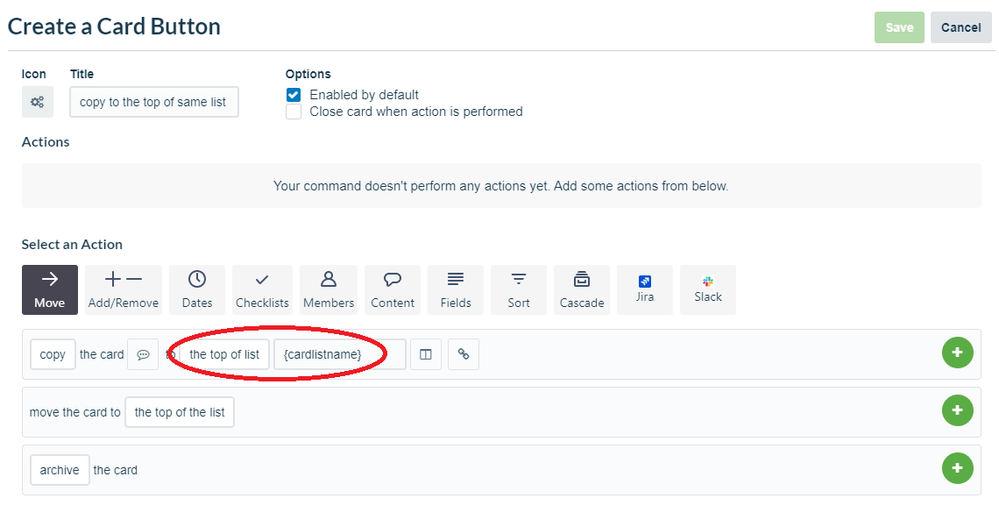Edit the Title field "copy to the top of same list"
Viewport: 999px width, 507px height.
coord(154,102)
